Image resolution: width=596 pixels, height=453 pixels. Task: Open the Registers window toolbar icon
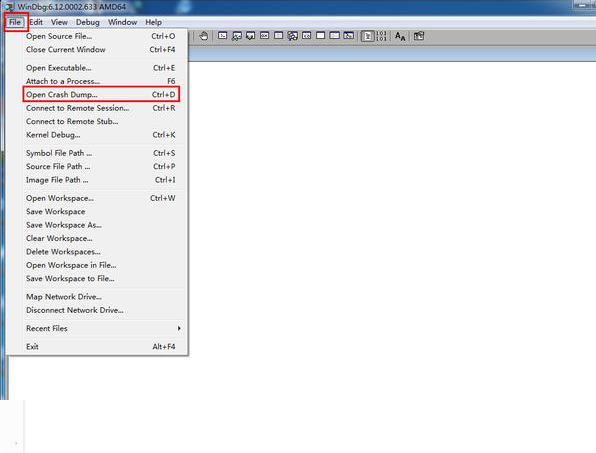tap(265, 36)
